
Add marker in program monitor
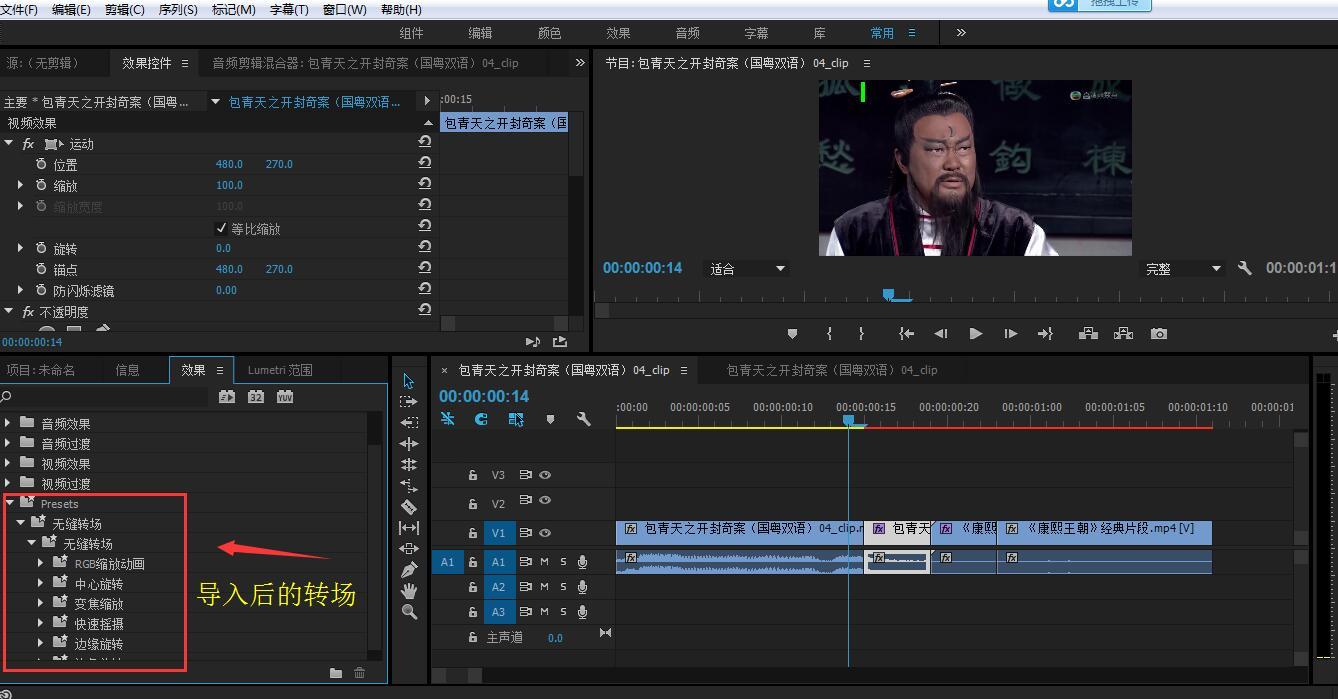point(792,334)
